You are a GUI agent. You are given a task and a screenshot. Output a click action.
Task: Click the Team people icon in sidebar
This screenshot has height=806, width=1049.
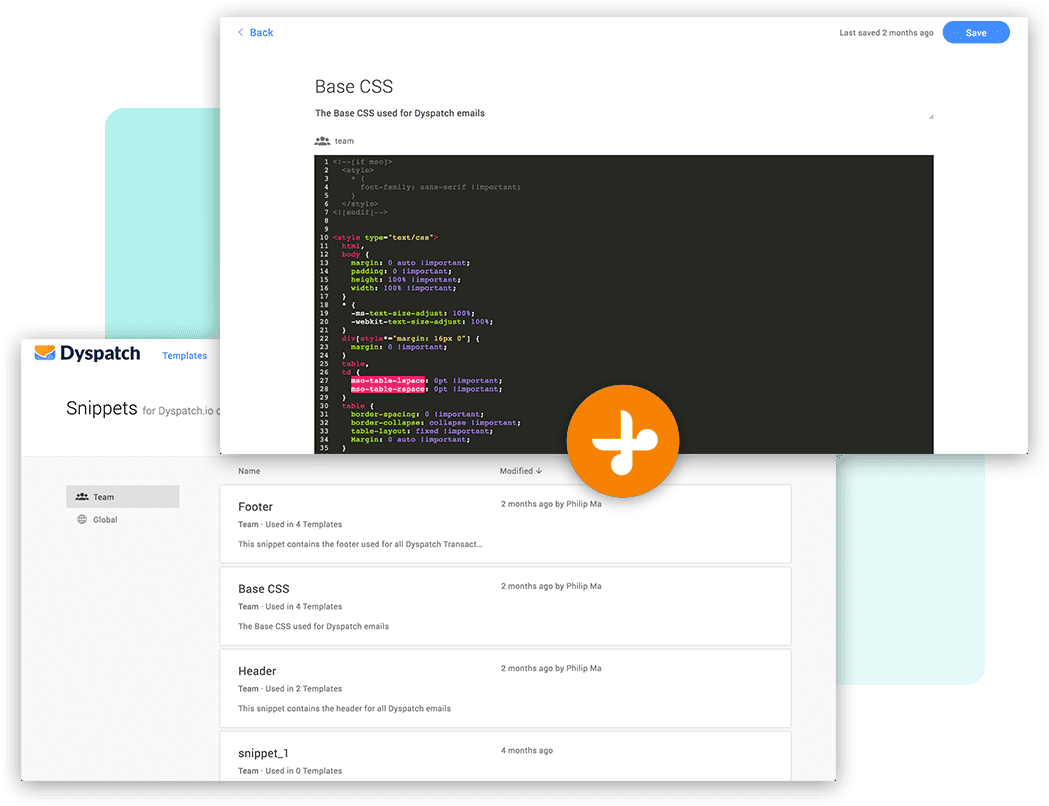click(82, 496)
